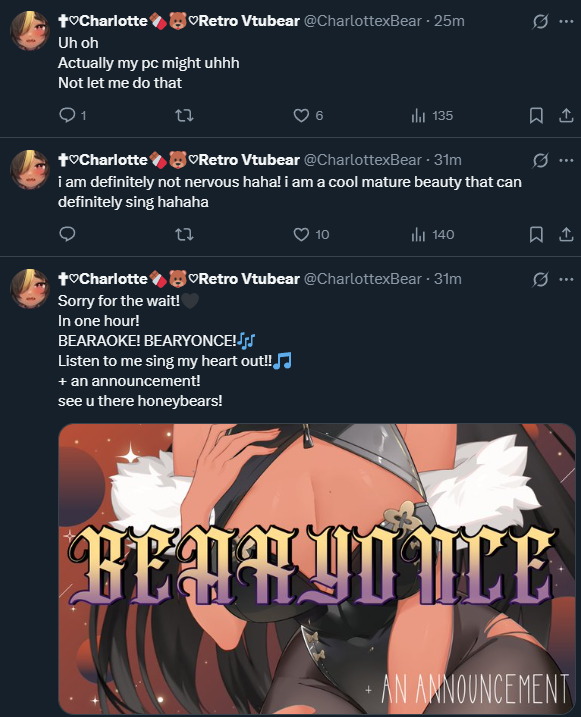Open the BEARYONCE announcement image
This screenshot has width=581, height=717.
click(x=317, y=568)
